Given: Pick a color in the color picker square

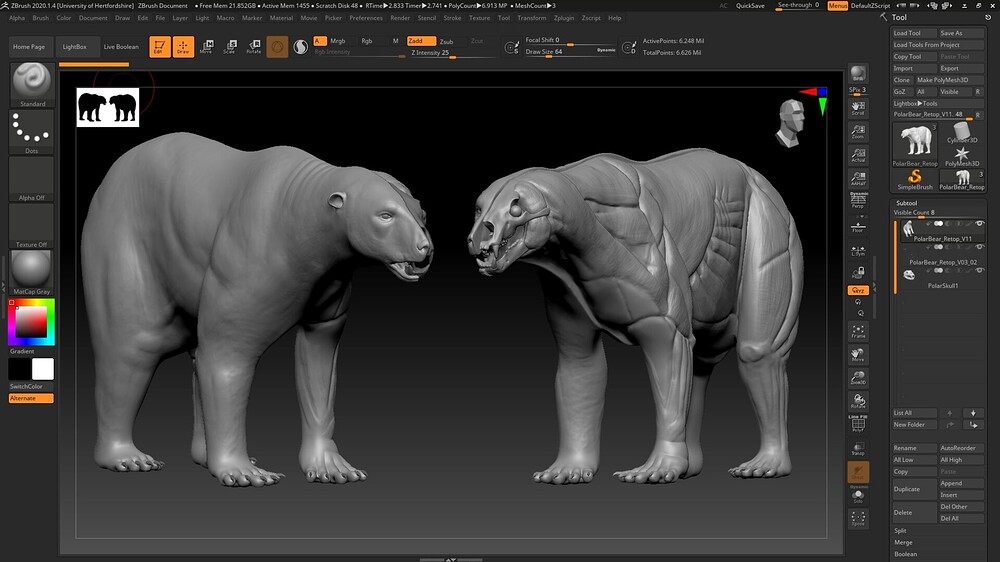Looking at the screenshot, I should pyautogui.click(x=31, y=322).
